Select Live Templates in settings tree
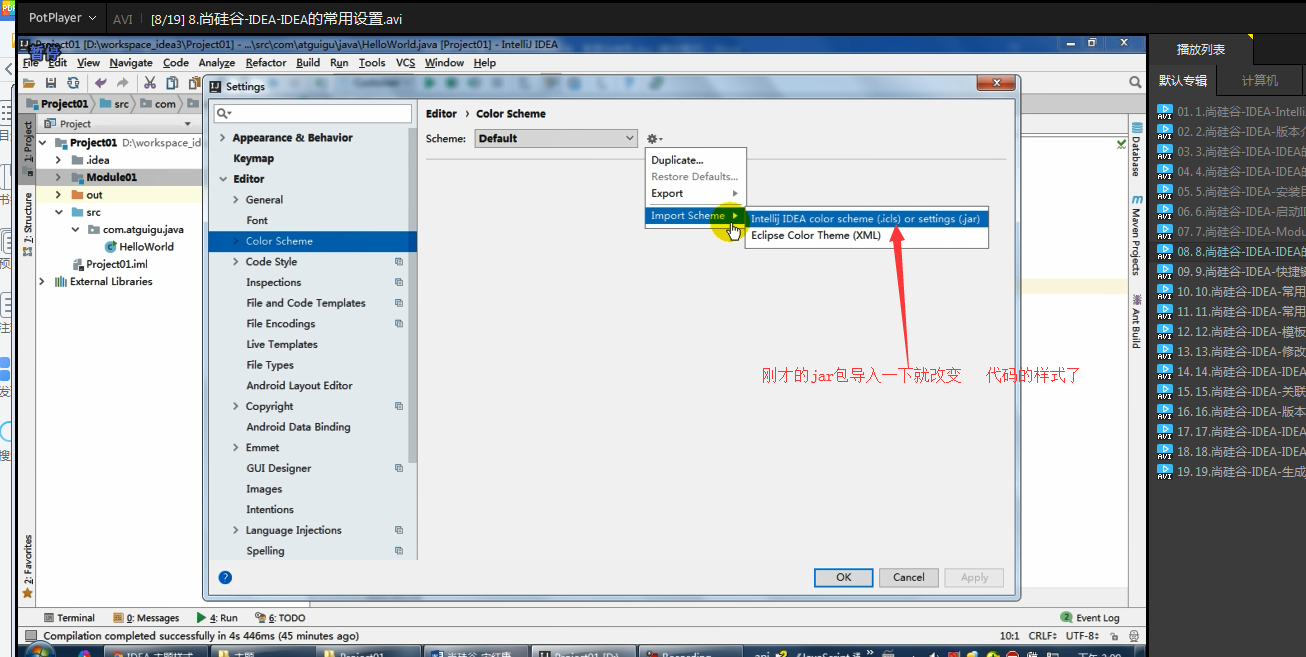The width and height of the screenshot is (1306, 657). pyautogui.click(x=282, y=344)
